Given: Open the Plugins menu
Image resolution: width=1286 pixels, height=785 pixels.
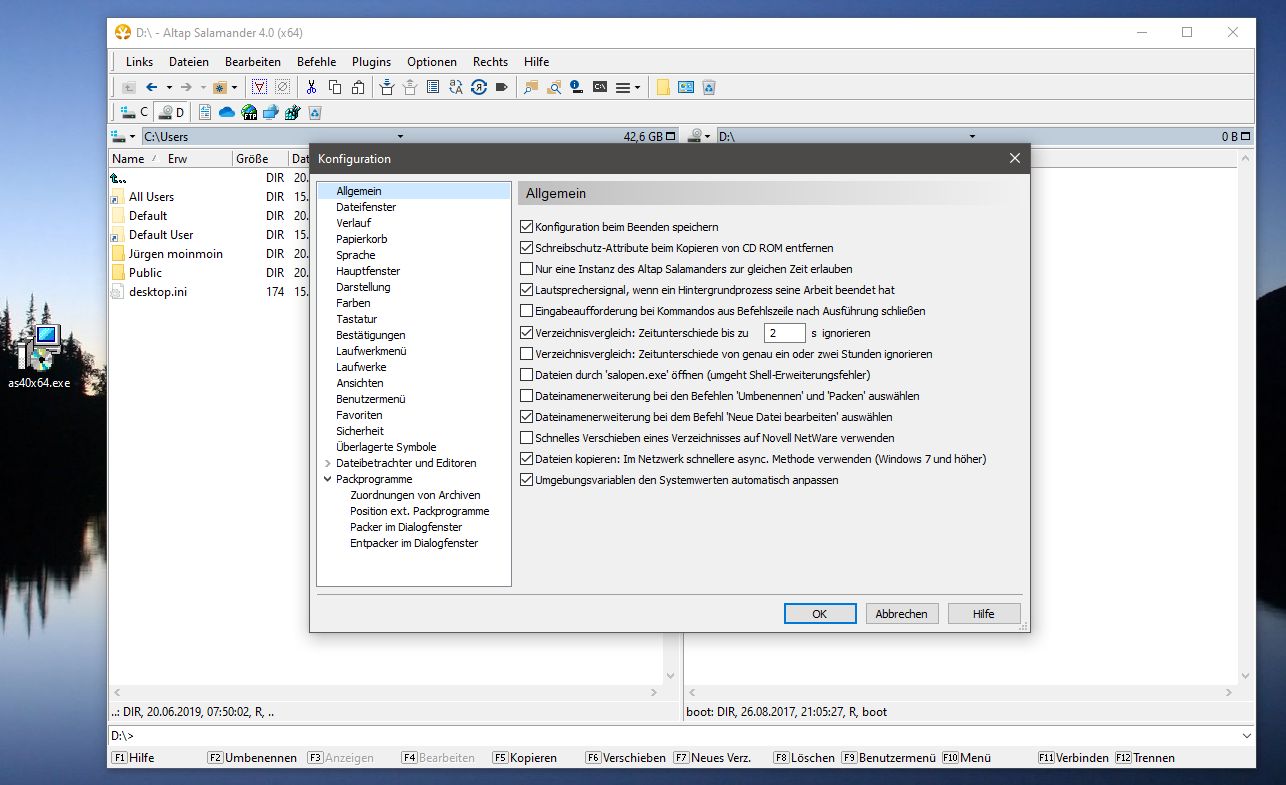Looking at the screenshot, I should click(372, 62).
